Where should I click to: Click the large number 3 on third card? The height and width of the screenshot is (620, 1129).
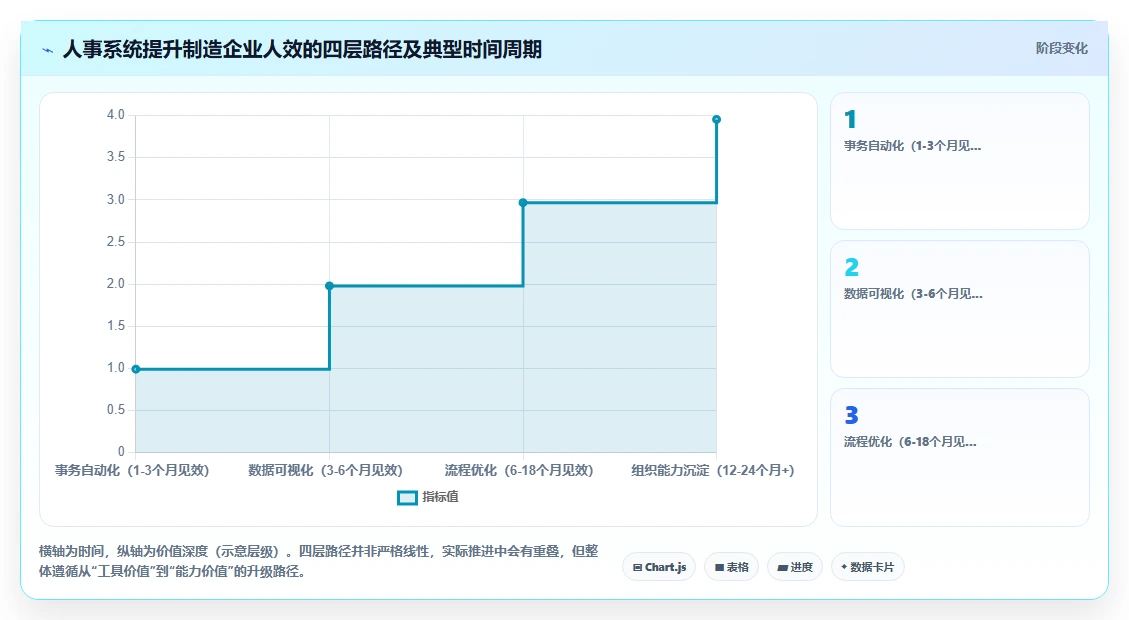pos(852,415)
